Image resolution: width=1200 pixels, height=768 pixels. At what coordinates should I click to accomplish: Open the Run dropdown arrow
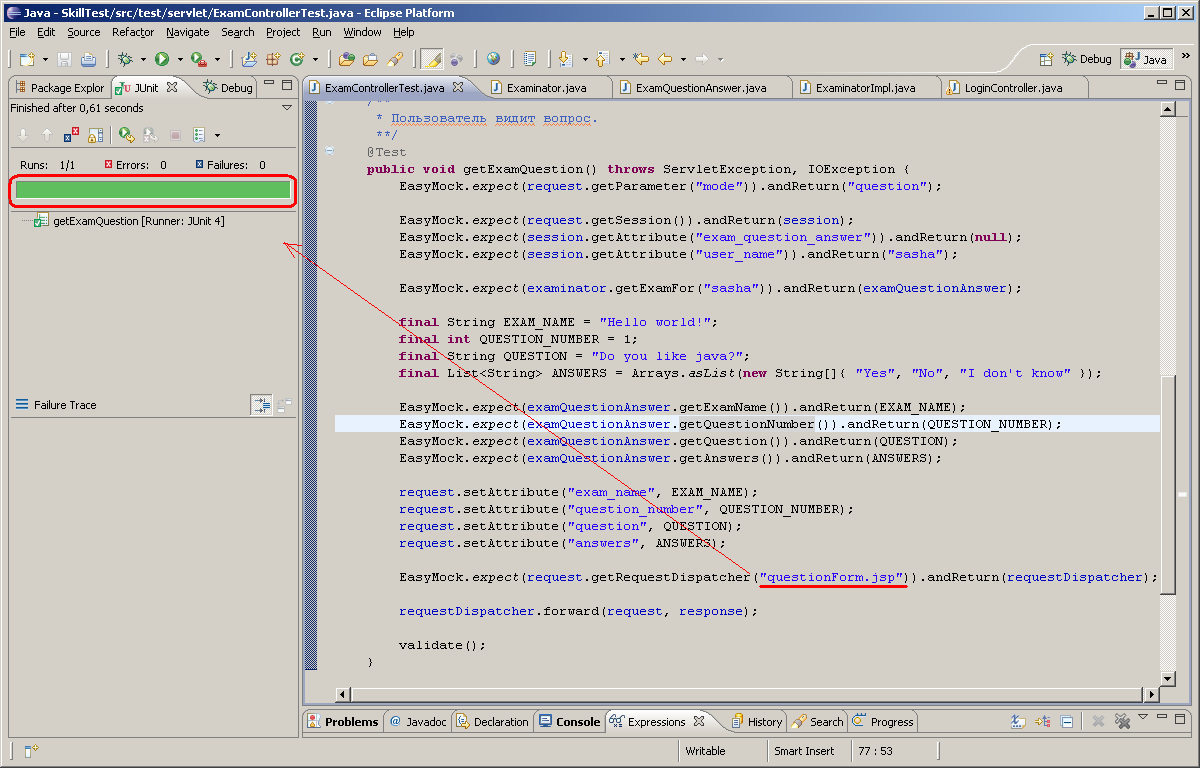[x=179, y=58]
